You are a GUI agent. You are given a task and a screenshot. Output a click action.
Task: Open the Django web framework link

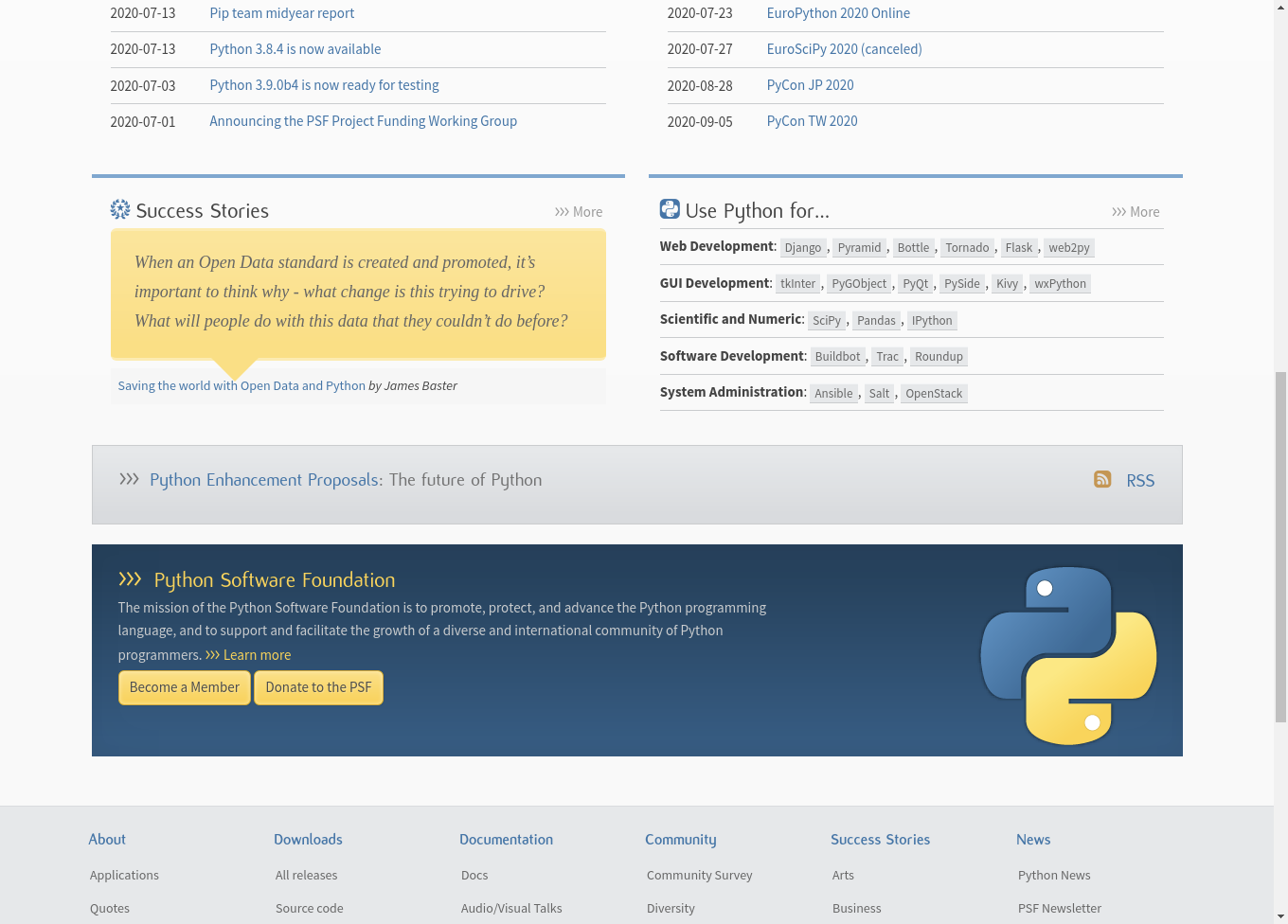coord(803,247)
